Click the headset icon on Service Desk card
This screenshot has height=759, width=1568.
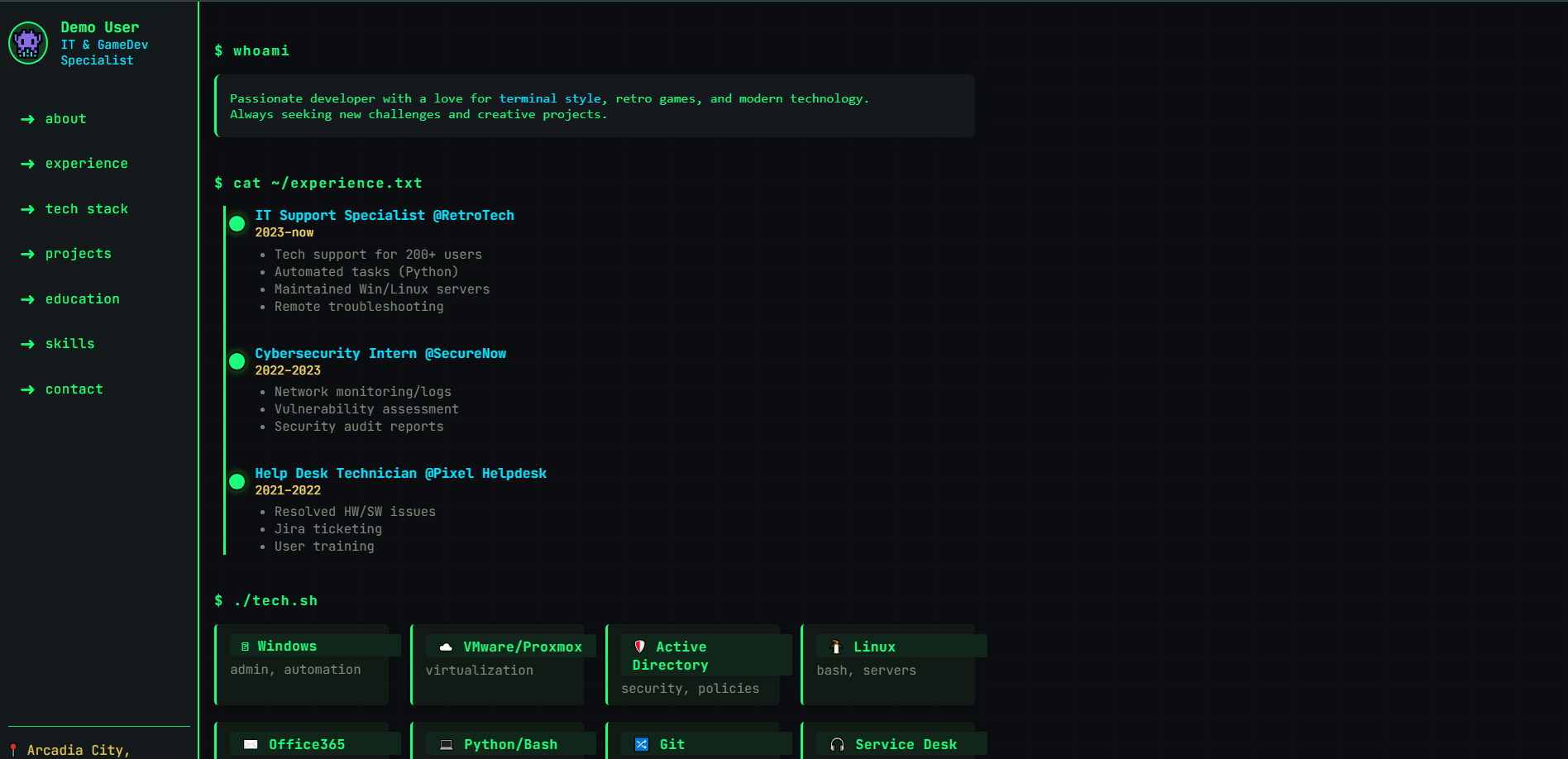837,745
